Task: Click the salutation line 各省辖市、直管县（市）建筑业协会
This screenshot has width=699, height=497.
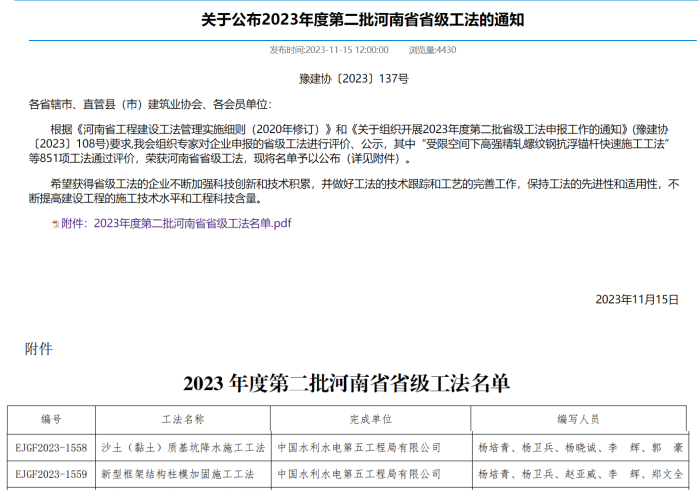Action: point(150,104)
